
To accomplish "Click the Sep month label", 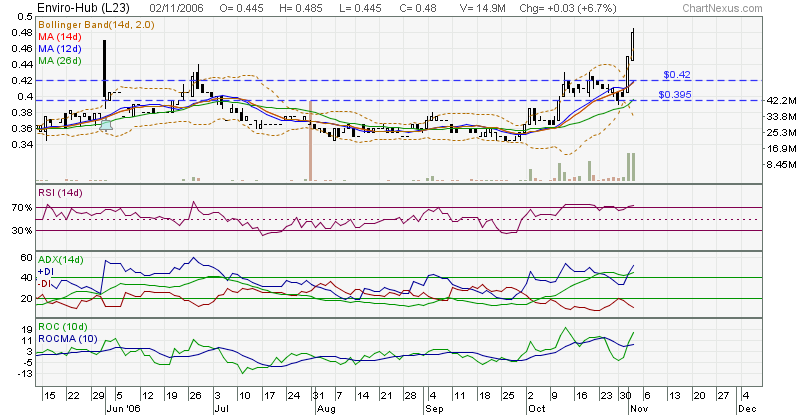I will point(434,409).
